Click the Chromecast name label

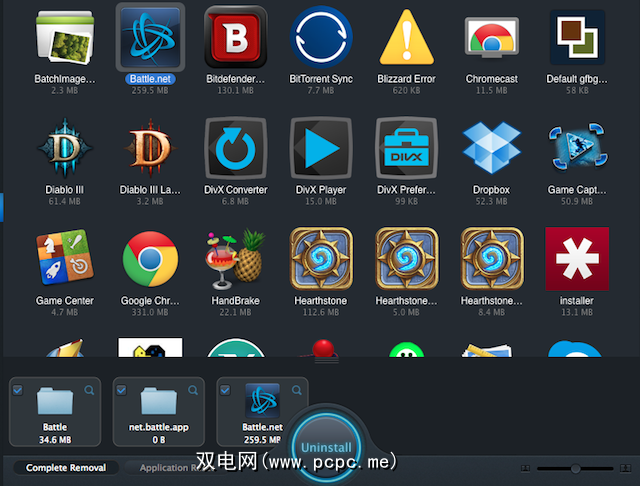(492, 79)
